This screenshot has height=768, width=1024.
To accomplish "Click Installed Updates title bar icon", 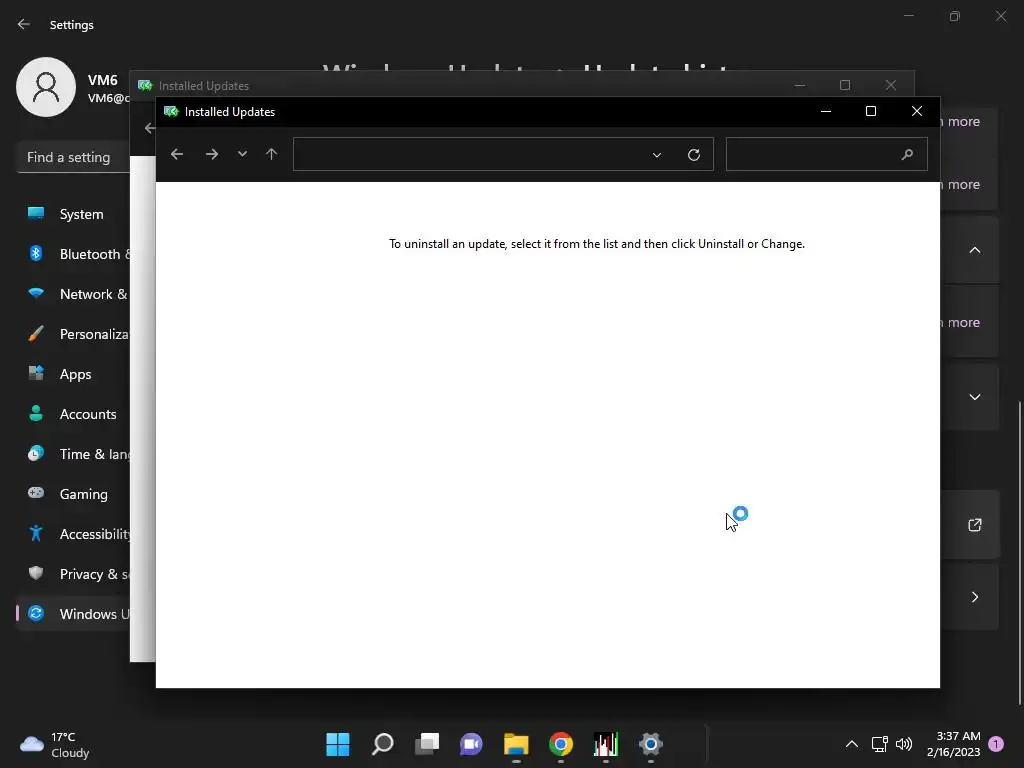I will pyautogui.click(x=171, y=112).
